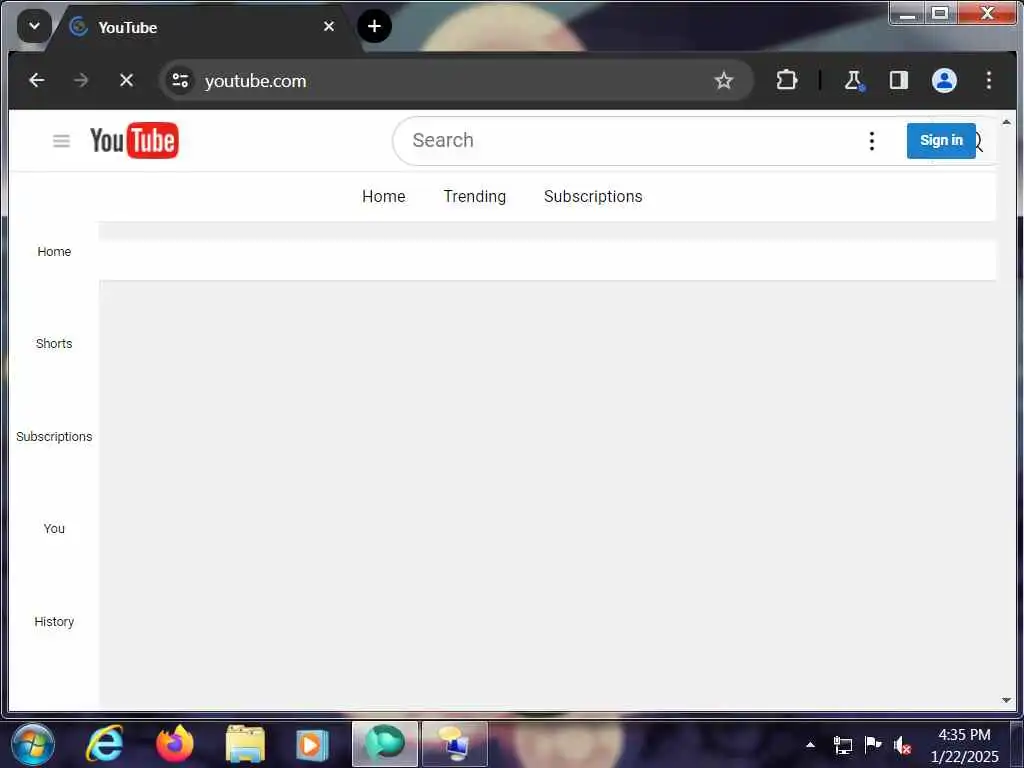
Task: Open the Extensions puzzle icon
Action: coord(787,80)
